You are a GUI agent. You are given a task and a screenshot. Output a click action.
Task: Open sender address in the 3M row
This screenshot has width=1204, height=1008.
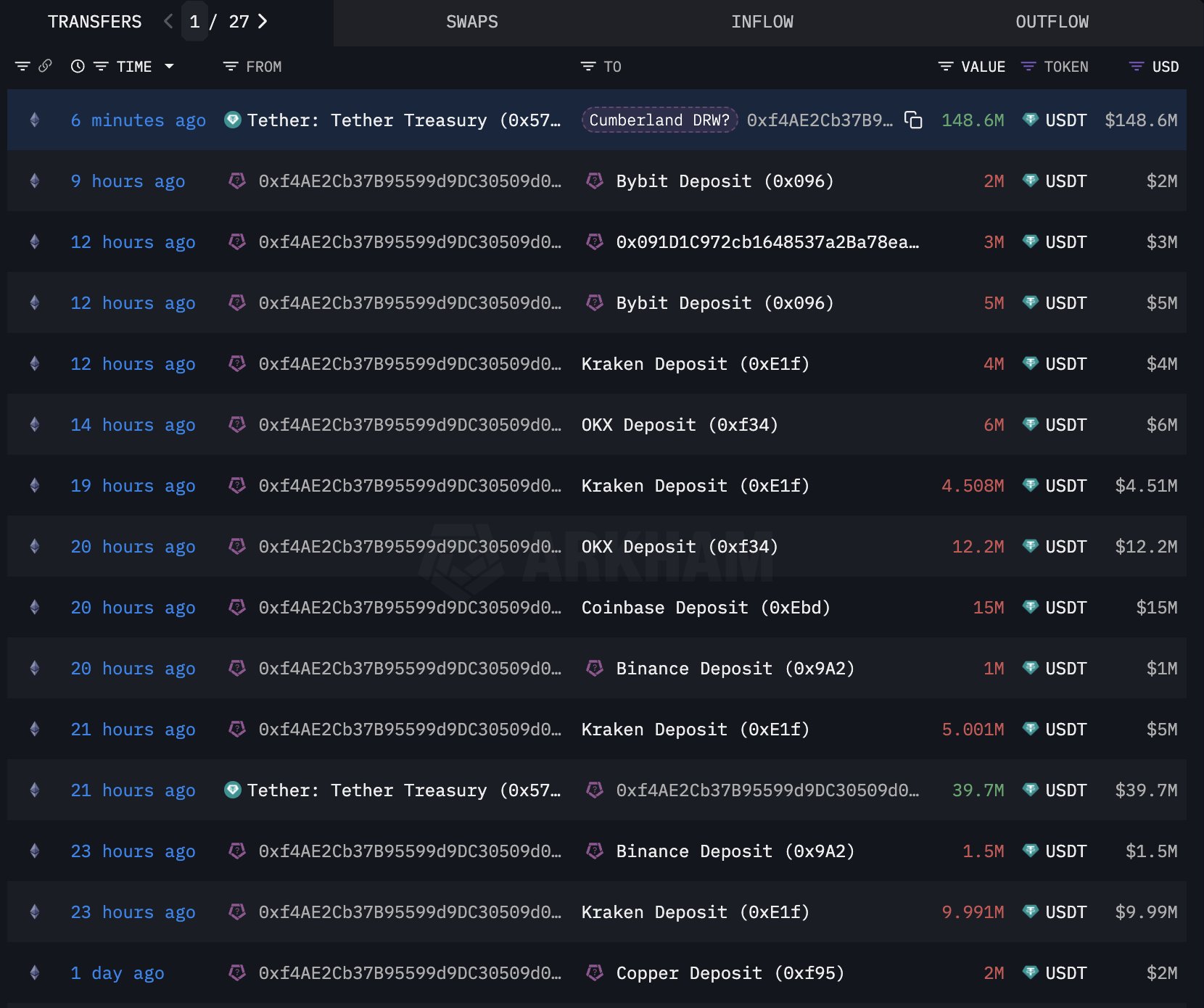click(x=410, y=242)
